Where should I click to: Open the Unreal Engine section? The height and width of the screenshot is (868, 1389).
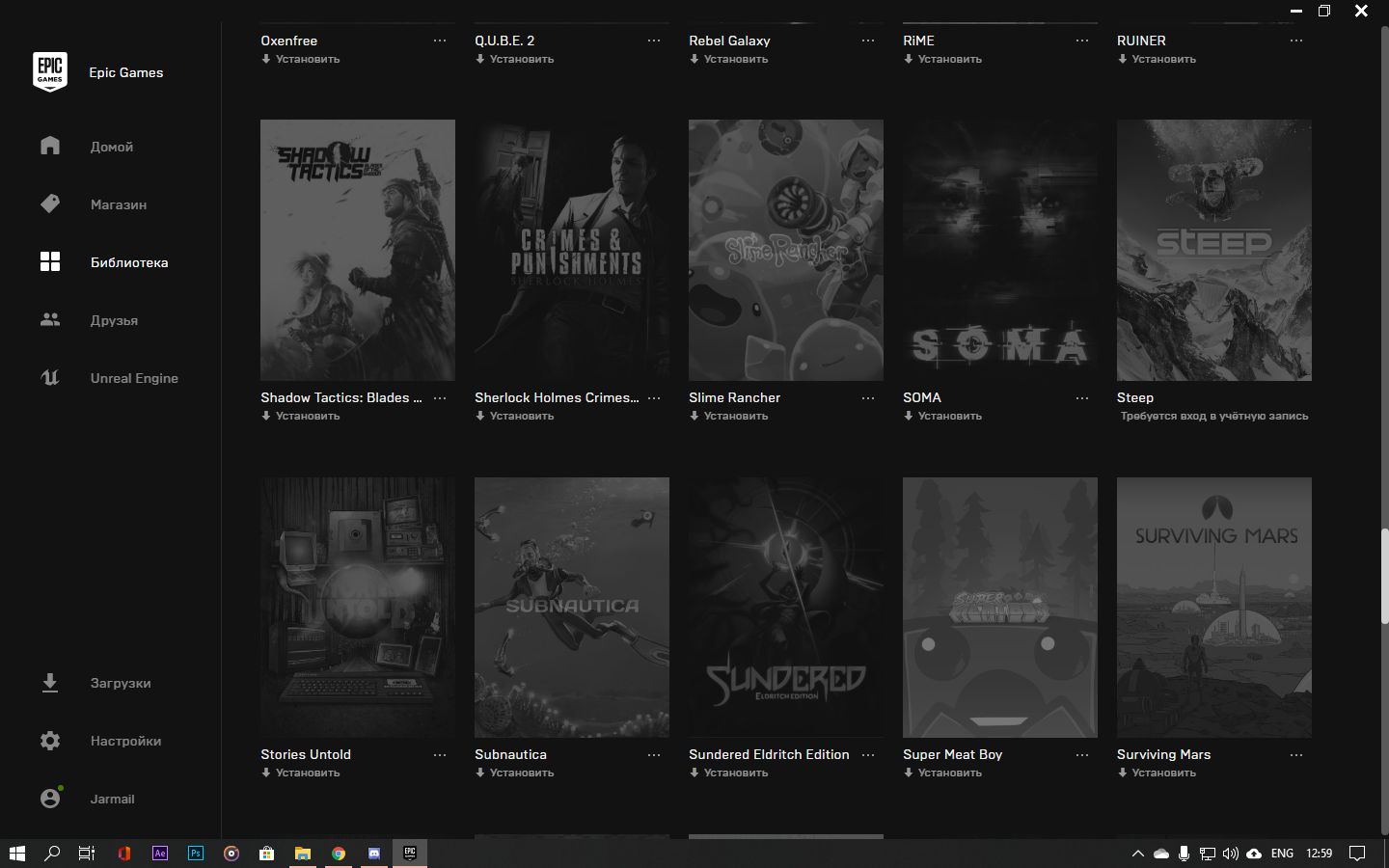pos(133,378)
